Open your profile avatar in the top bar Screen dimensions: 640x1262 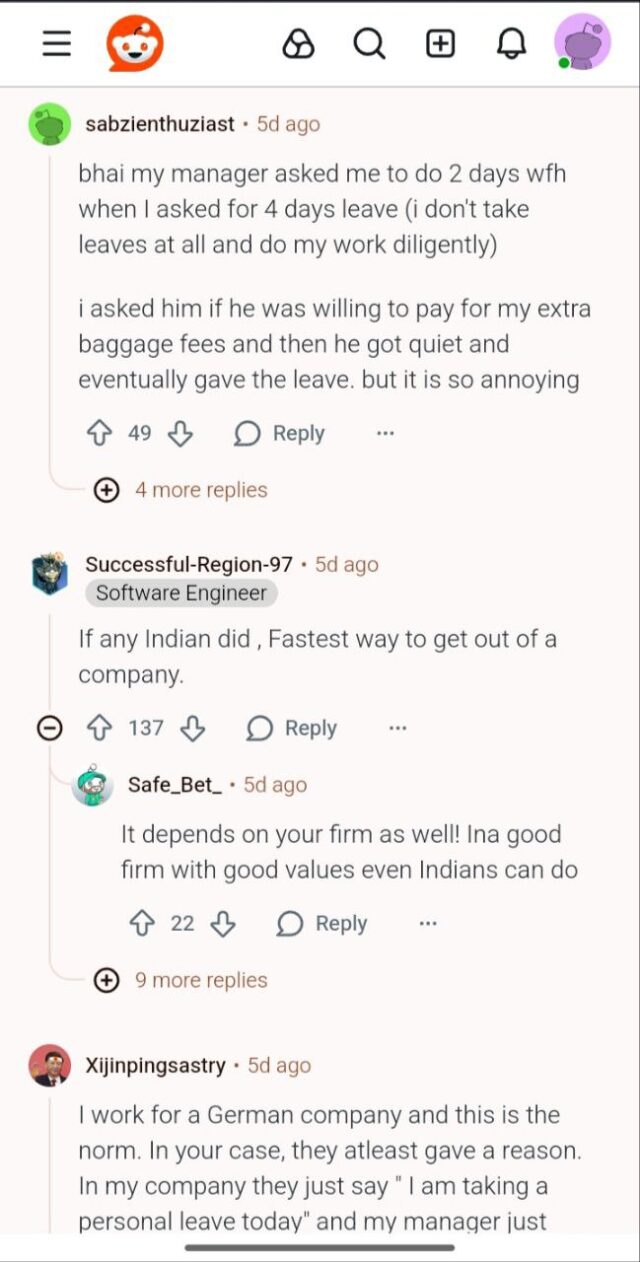(584, 42)
